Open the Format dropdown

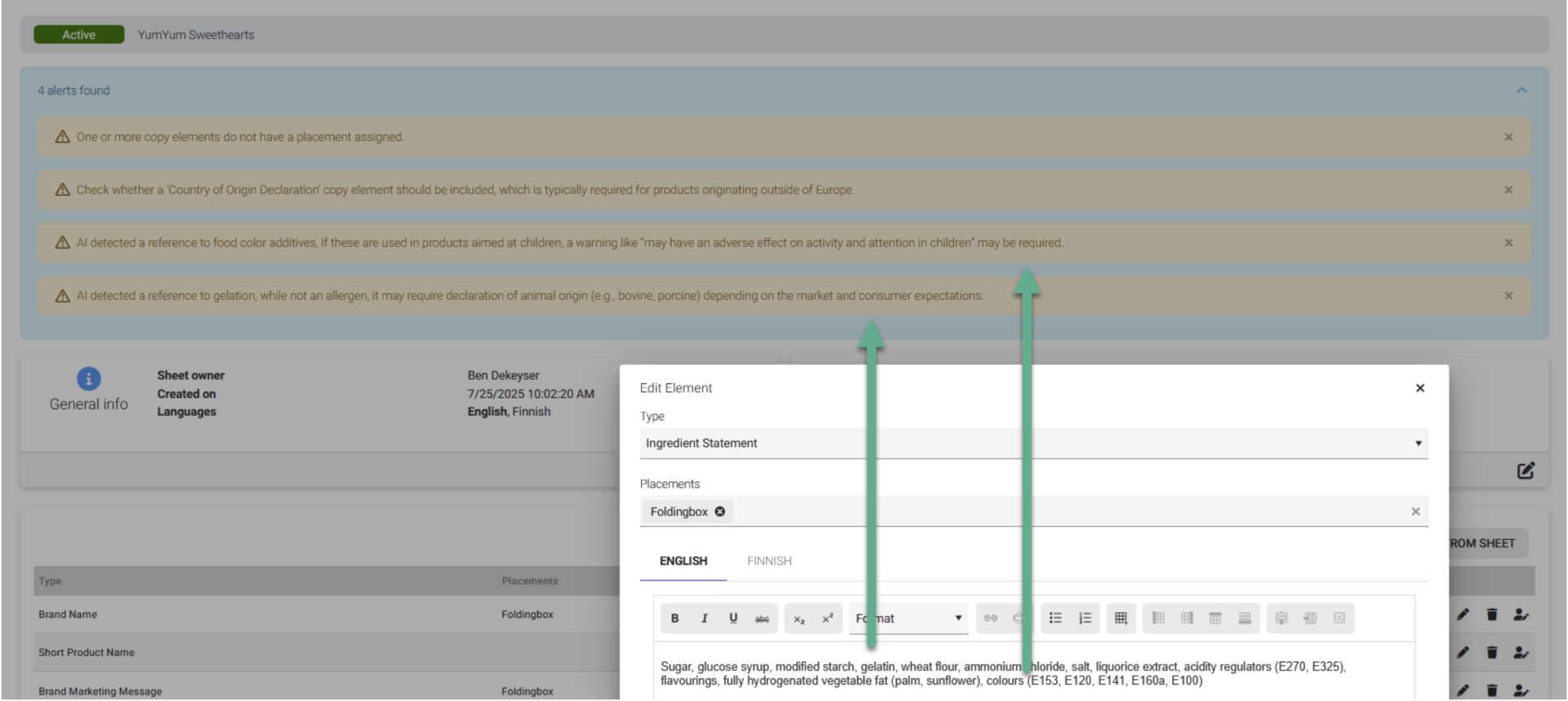pyautogui.click(x=908, y=618)
